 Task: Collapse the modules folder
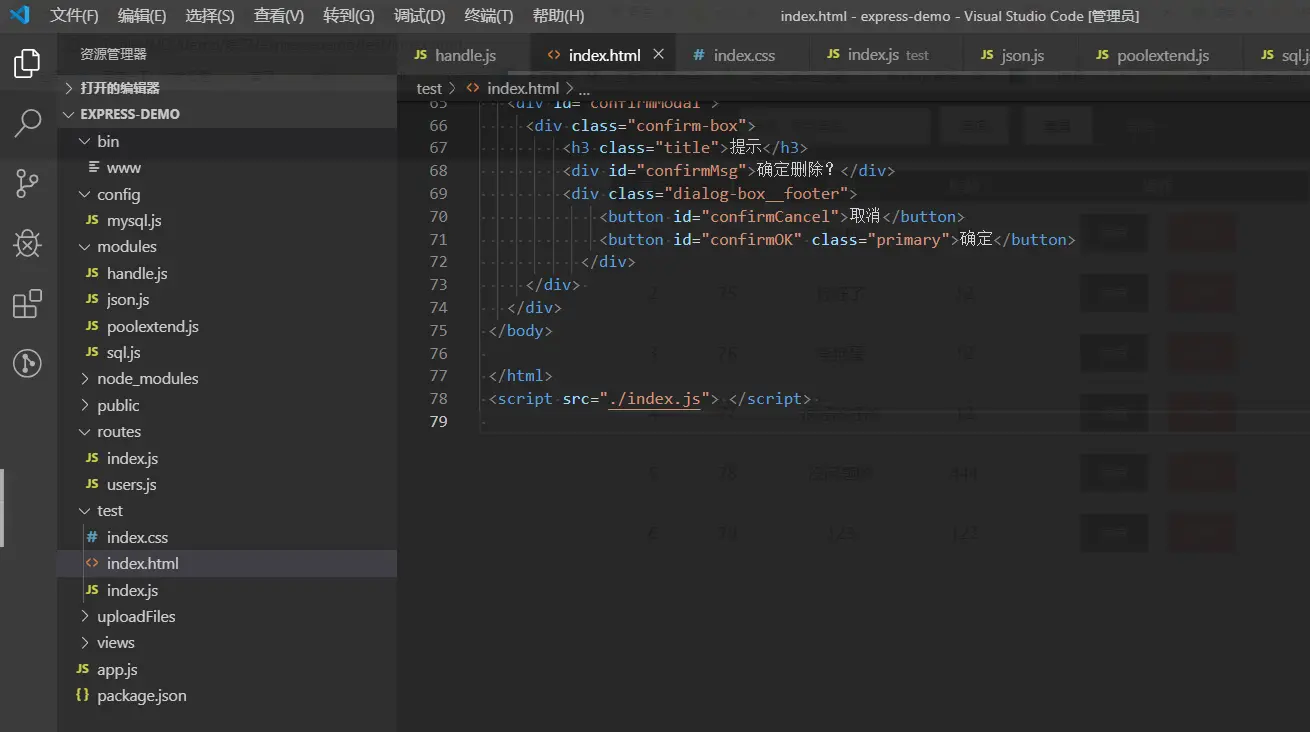point(85,246)
